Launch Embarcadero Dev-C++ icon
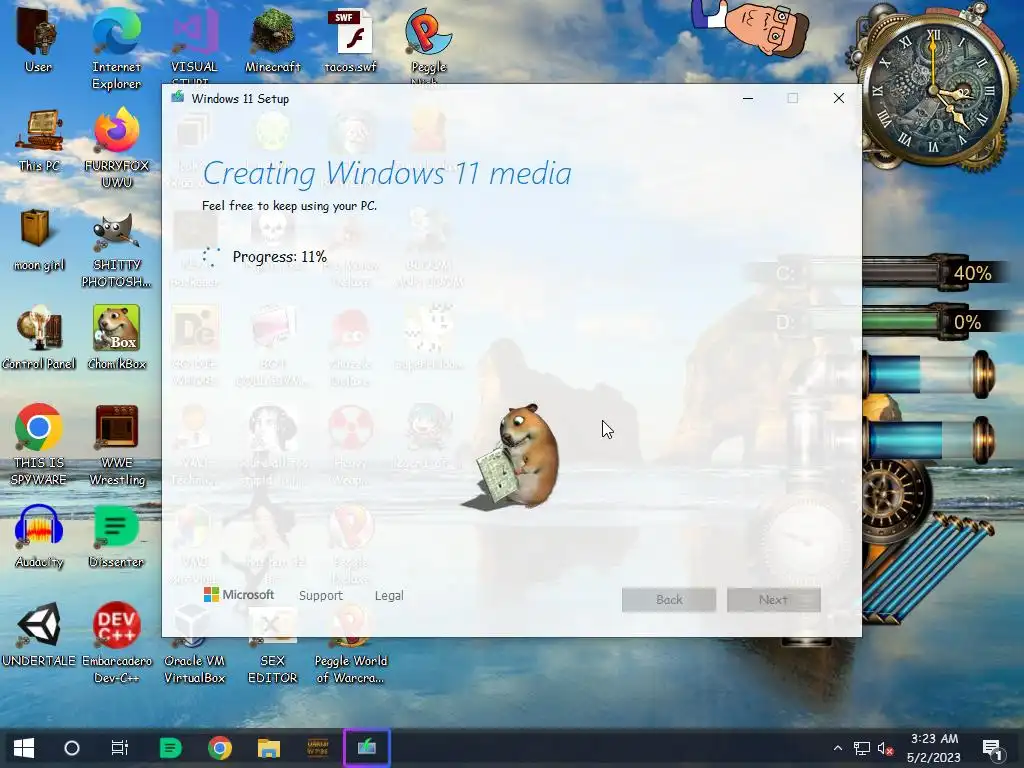The width and height of the screenshot is (1024, 768). coord(116,643)
